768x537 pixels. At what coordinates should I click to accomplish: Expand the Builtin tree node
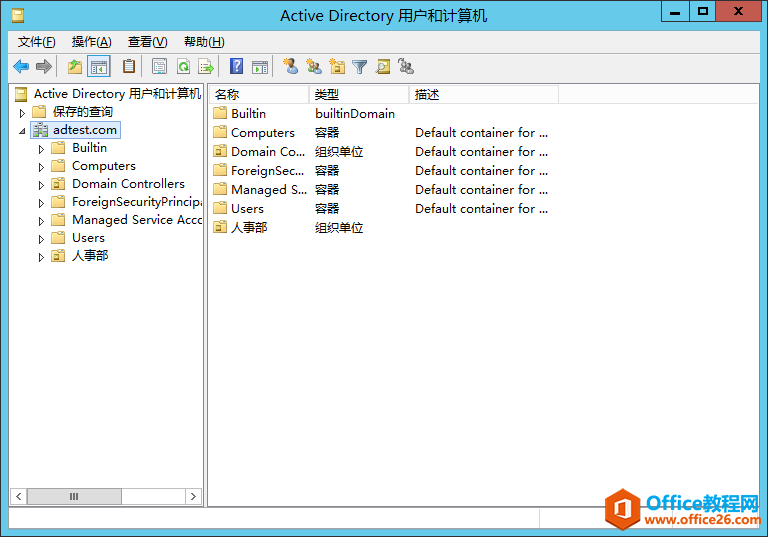(x=41, y=149)
